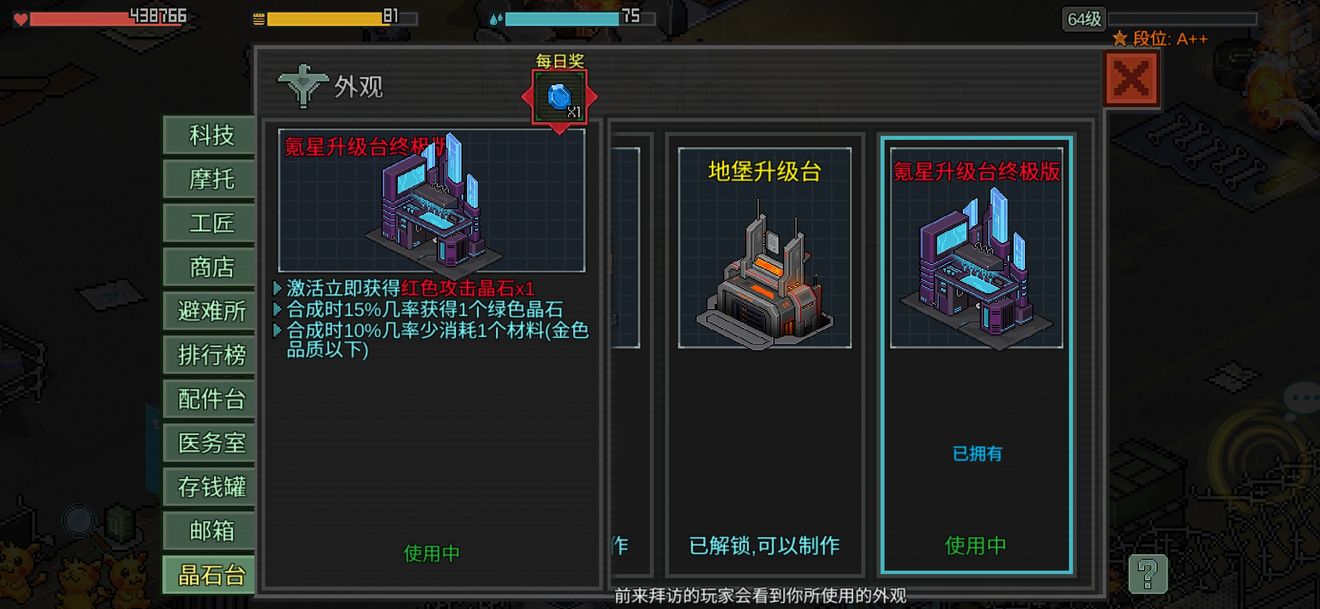
Task: Go to the 商店 tab
Action: pyautogui.click(x=211, y=267)
